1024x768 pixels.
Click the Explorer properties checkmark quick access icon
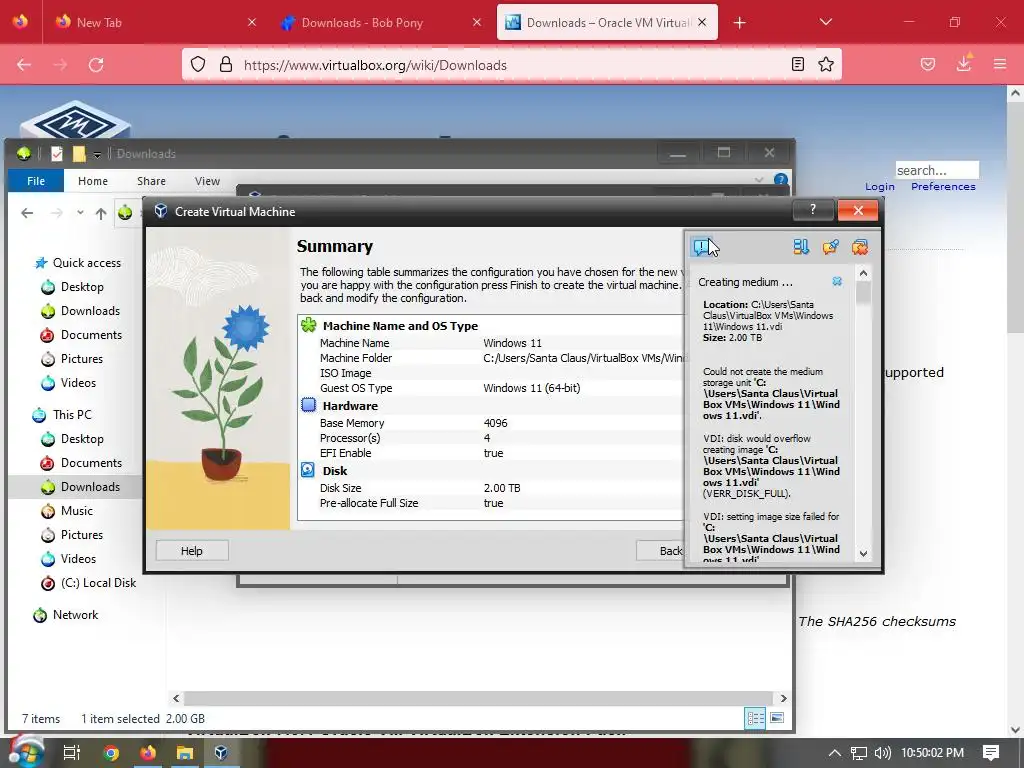click(57, 153)
